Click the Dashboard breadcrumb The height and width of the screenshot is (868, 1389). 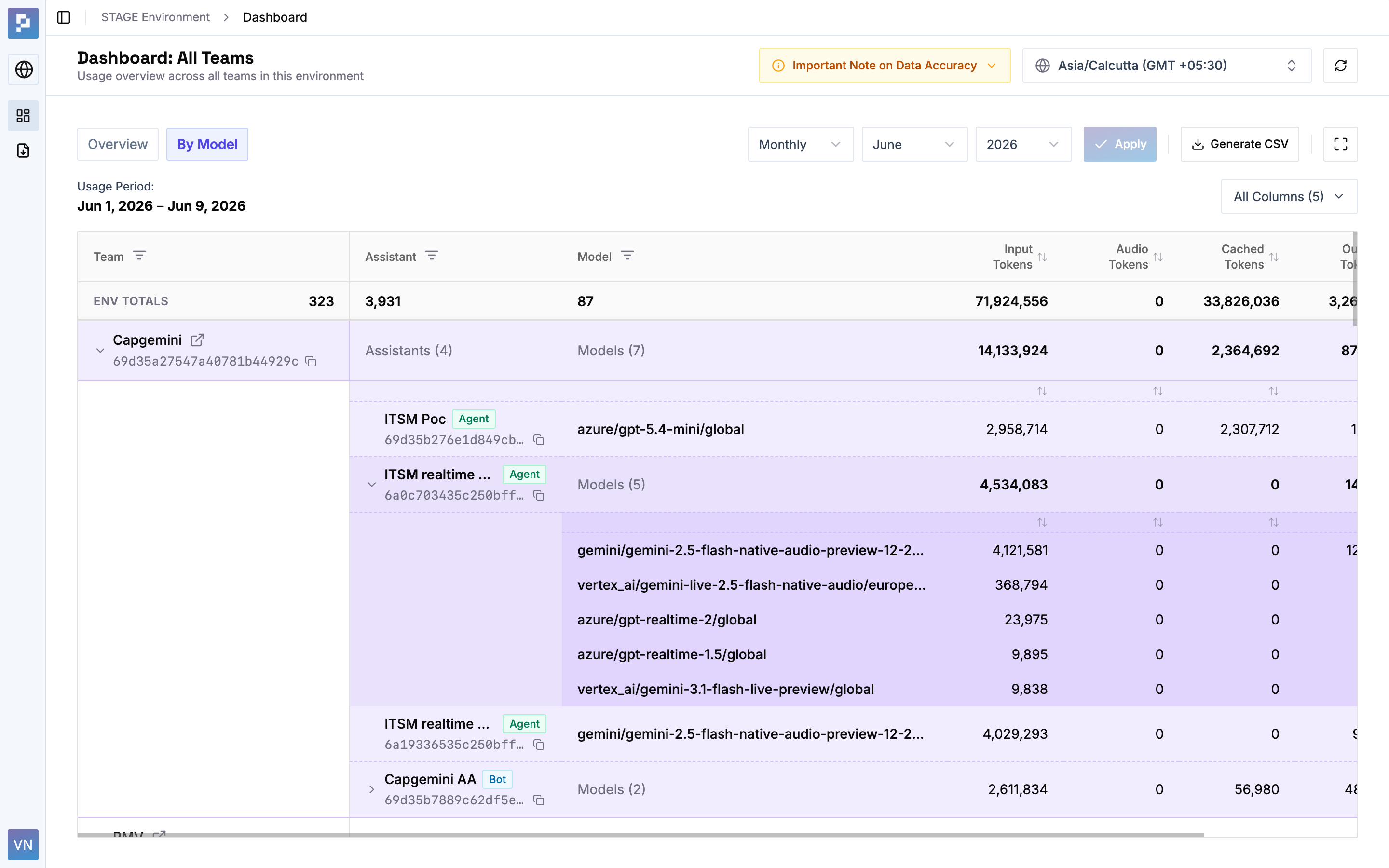point(275,17)
